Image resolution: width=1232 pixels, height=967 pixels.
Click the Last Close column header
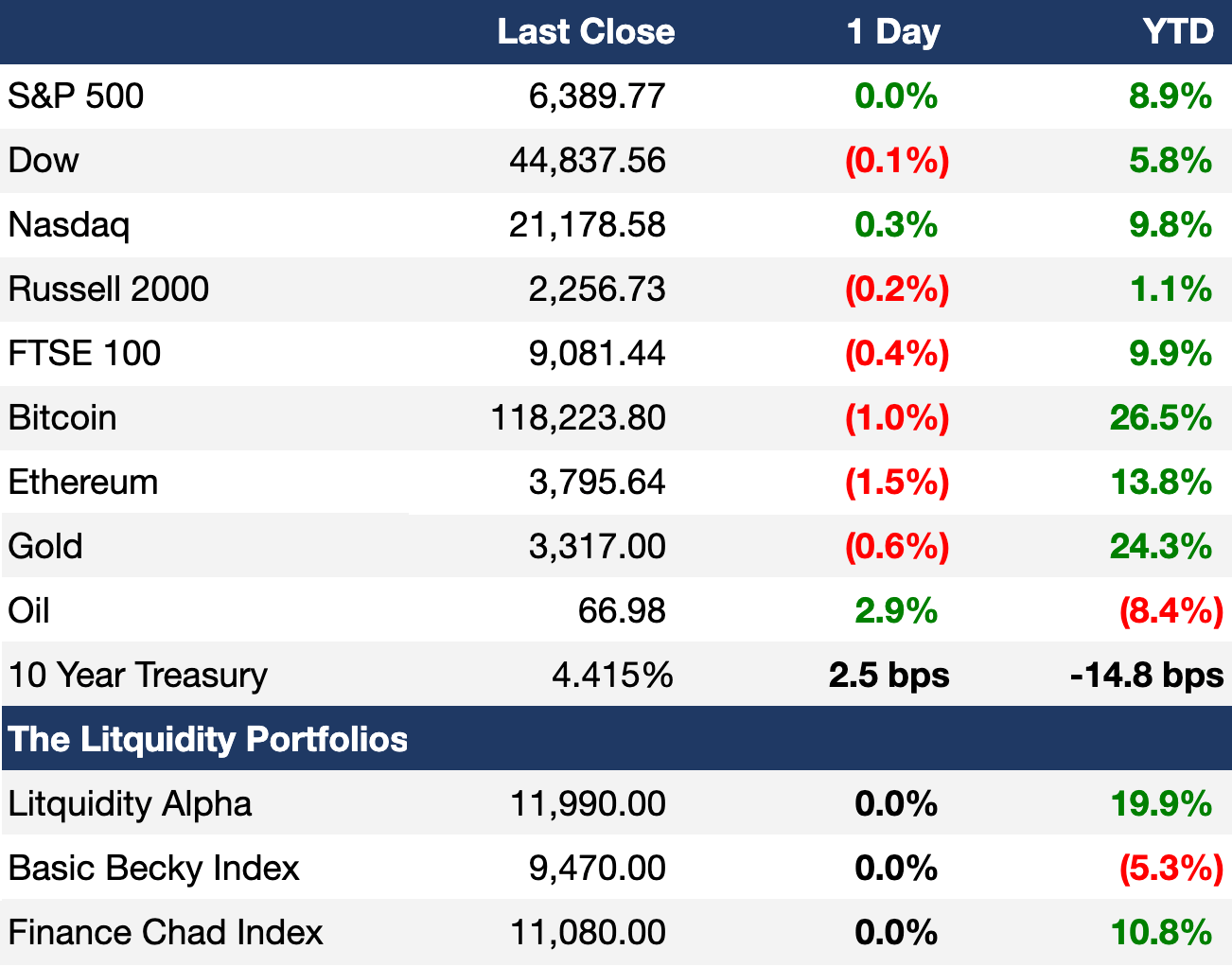tap(586, 32)
